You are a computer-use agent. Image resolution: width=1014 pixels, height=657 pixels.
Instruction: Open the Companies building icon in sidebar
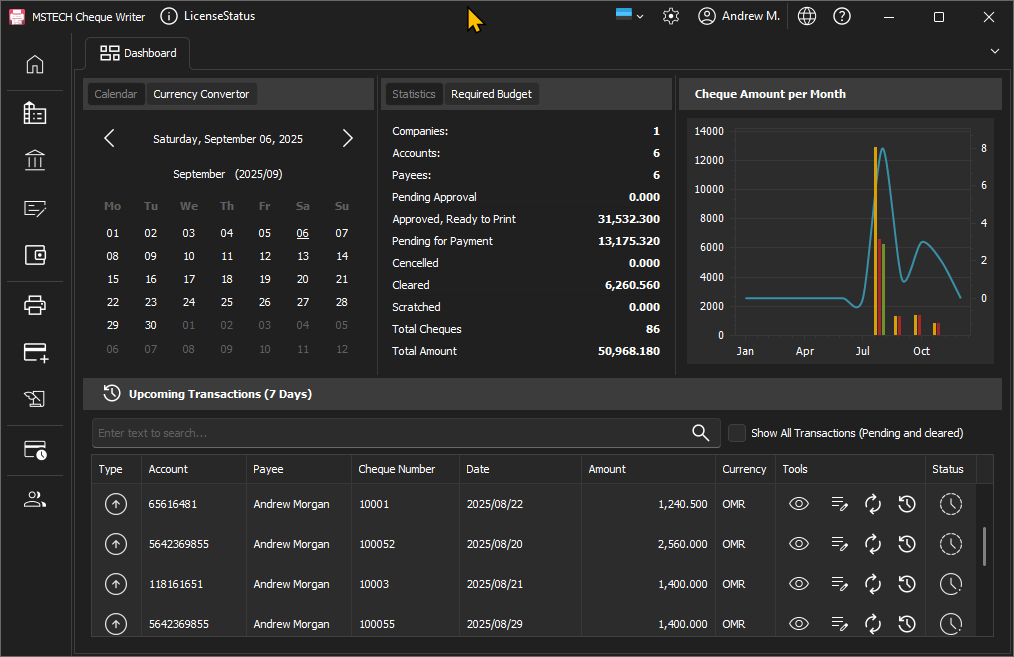[x=35, y=113]
